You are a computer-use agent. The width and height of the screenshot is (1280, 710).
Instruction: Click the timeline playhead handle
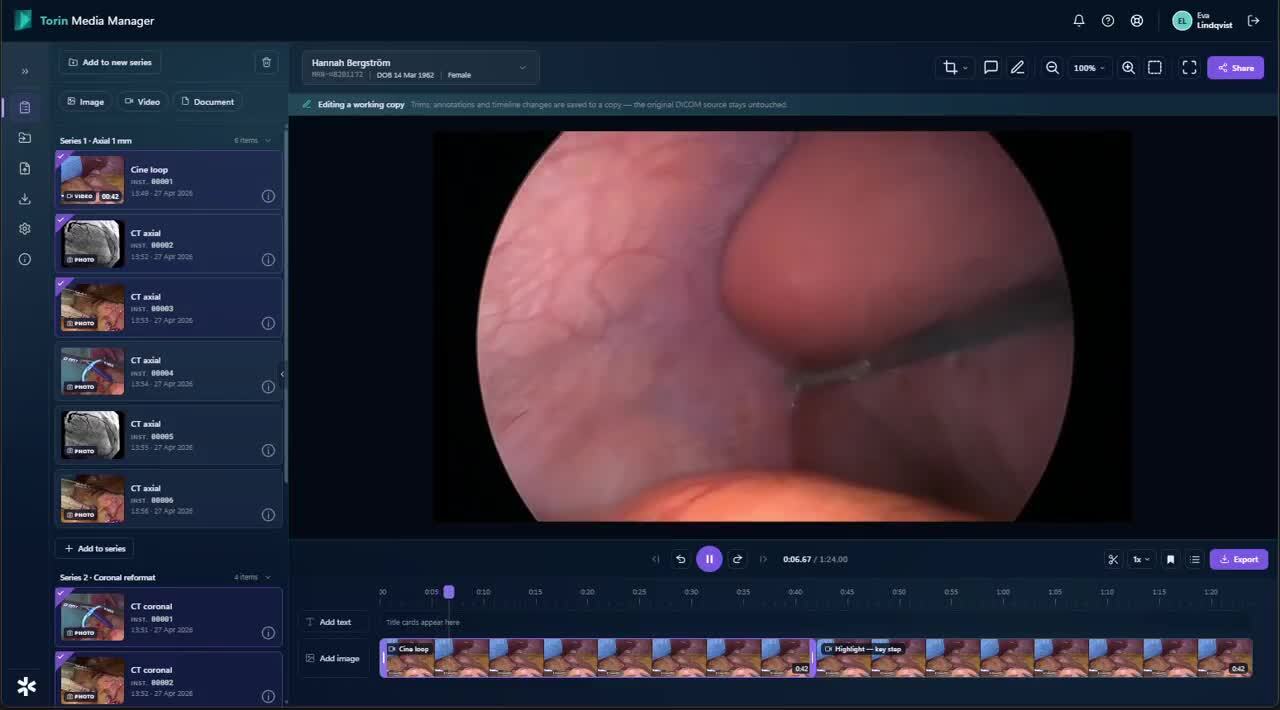pyautogui.click(x=449, y=592)
